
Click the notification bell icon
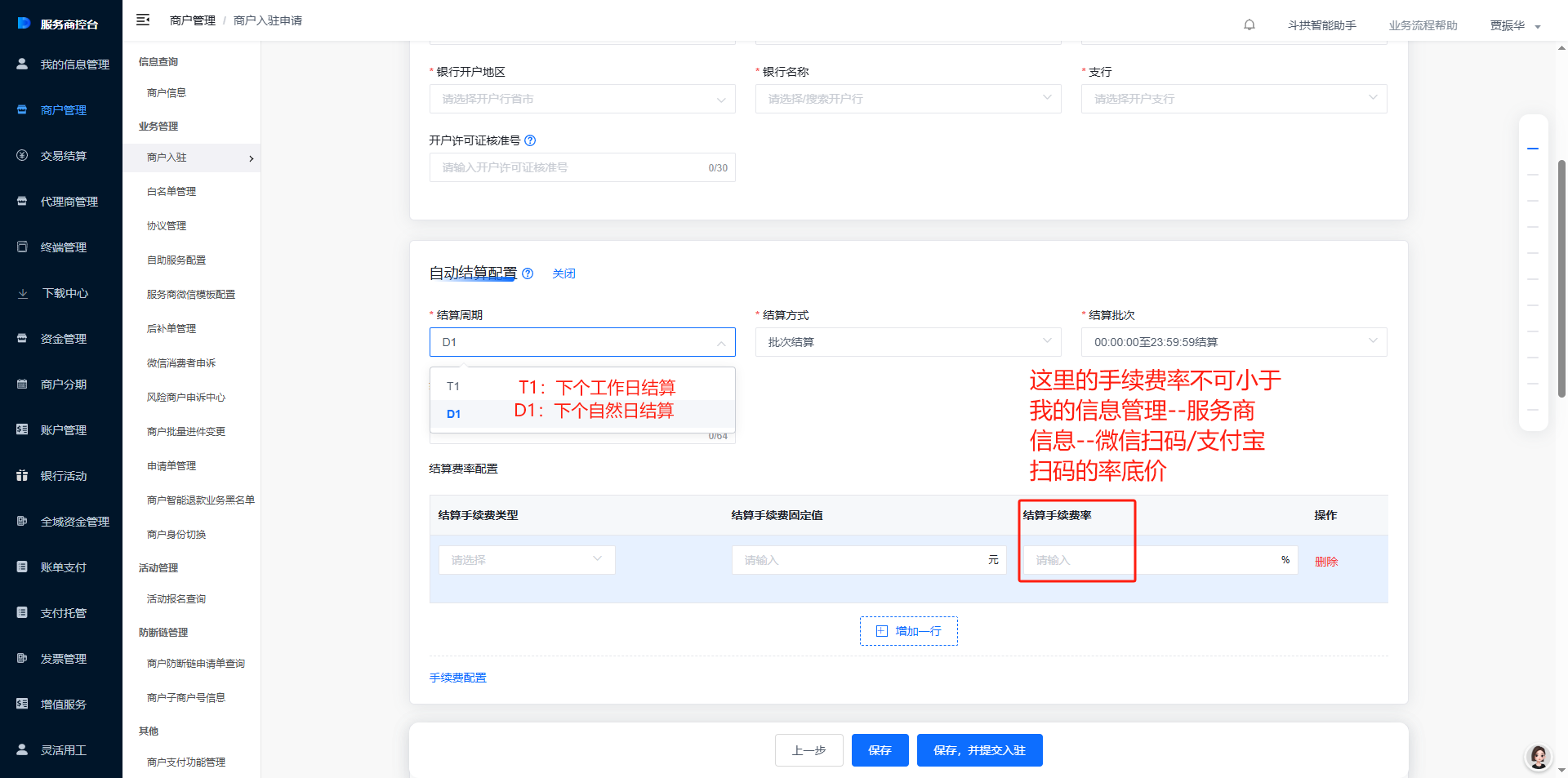click(1249, 24)
